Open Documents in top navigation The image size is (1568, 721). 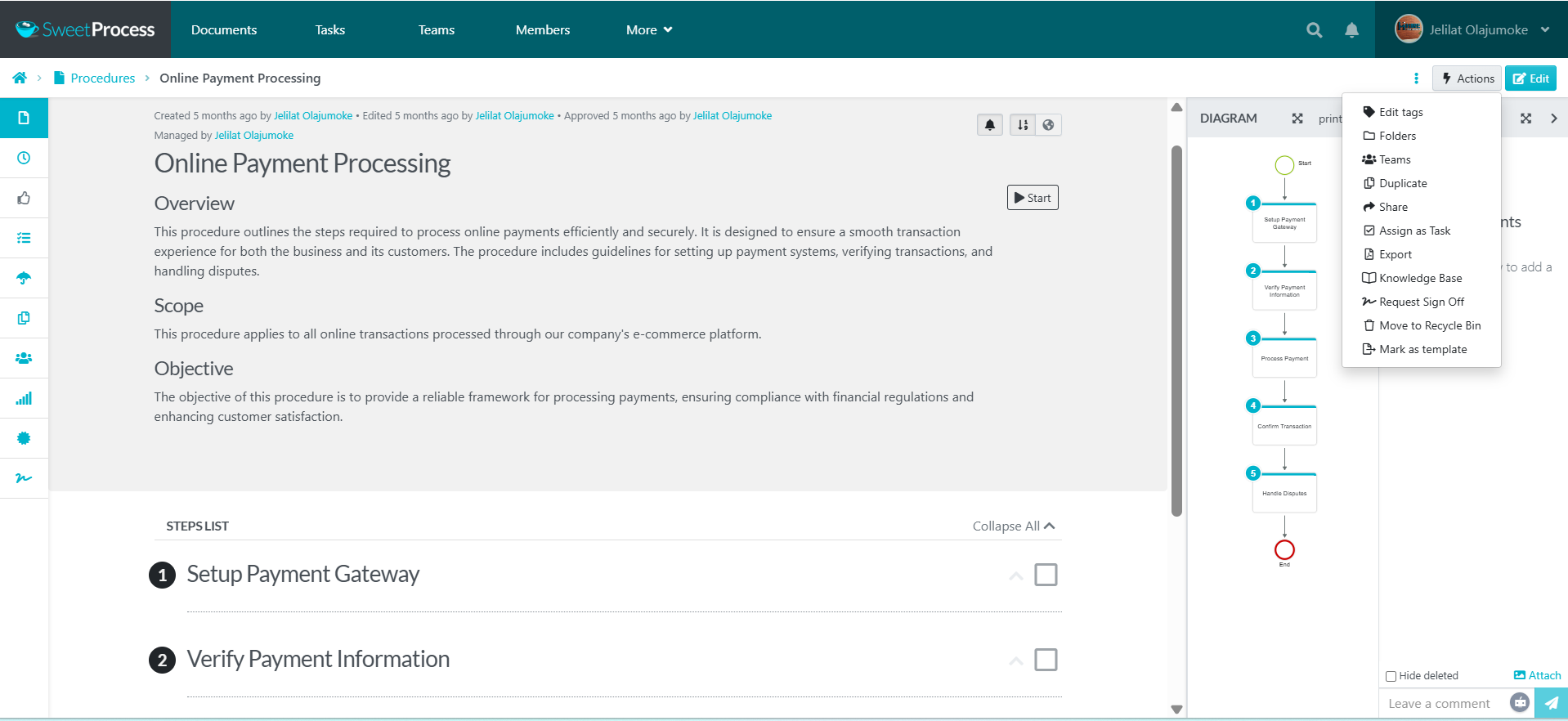tap(224, 29)
